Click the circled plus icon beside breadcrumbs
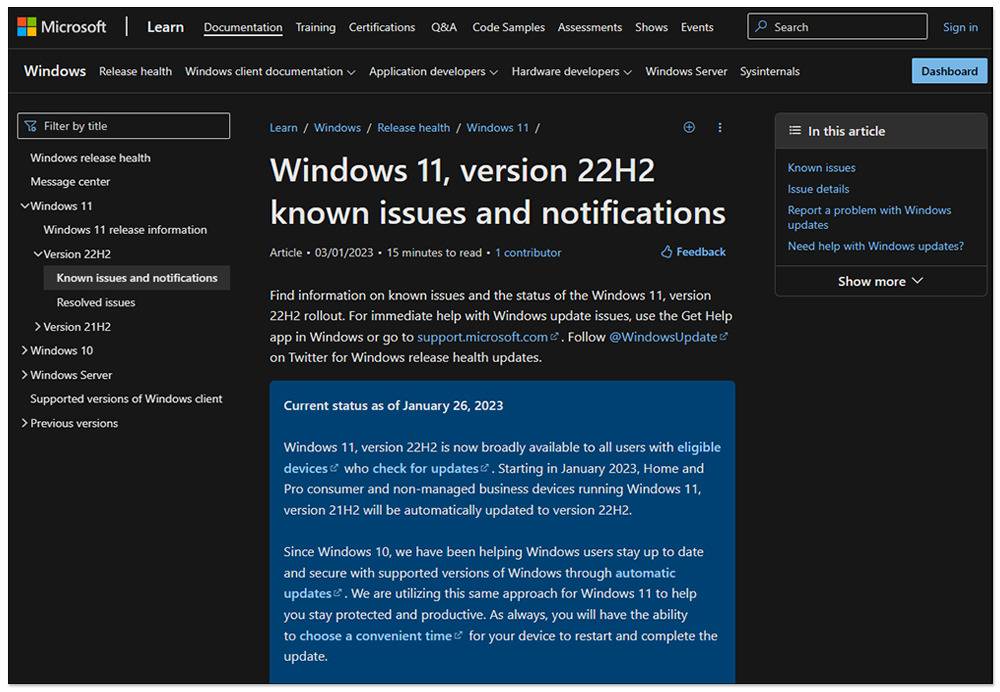 689,127
